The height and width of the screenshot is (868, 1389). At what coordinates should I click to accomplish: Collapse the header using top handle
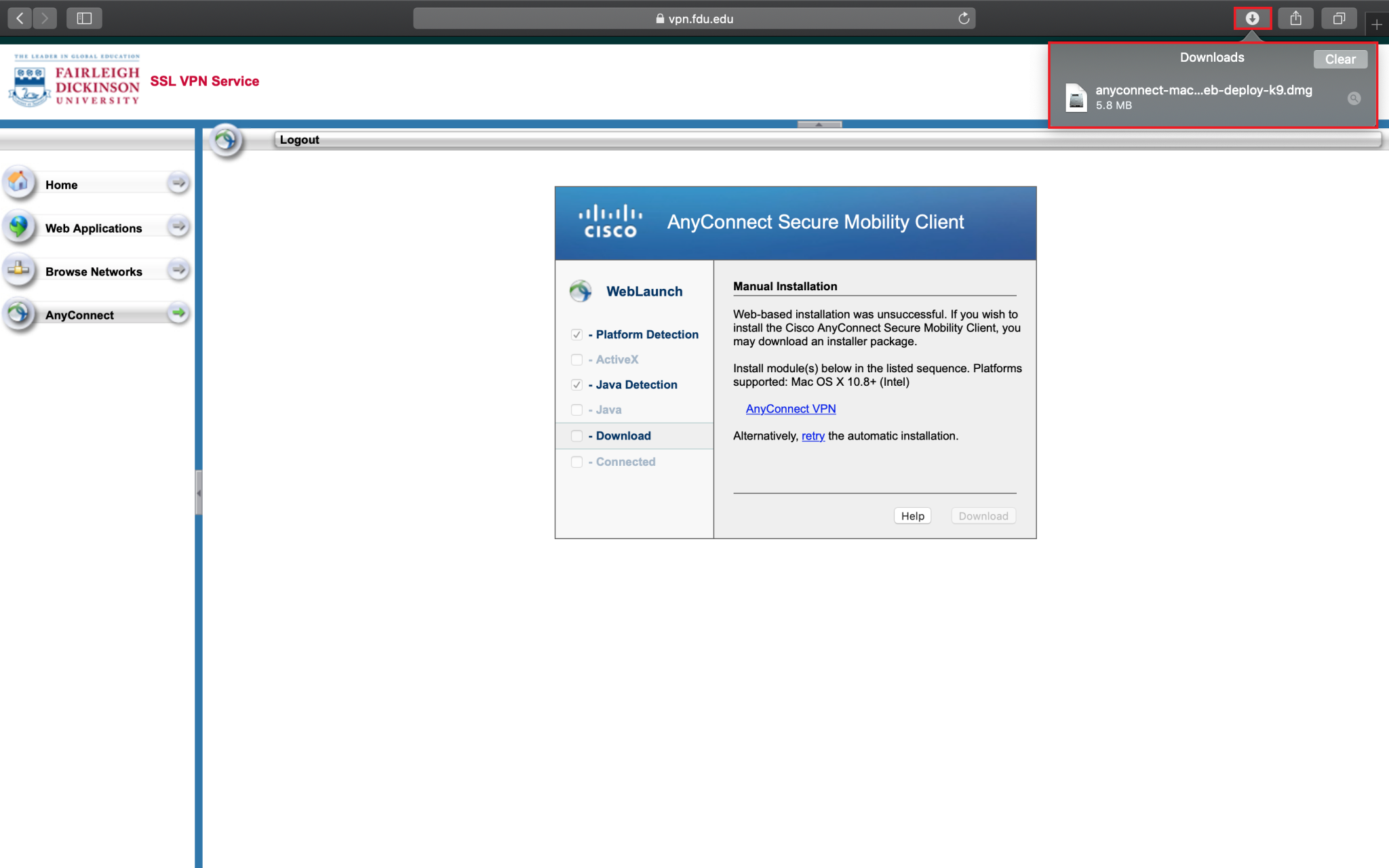click(x=819, y=124)
